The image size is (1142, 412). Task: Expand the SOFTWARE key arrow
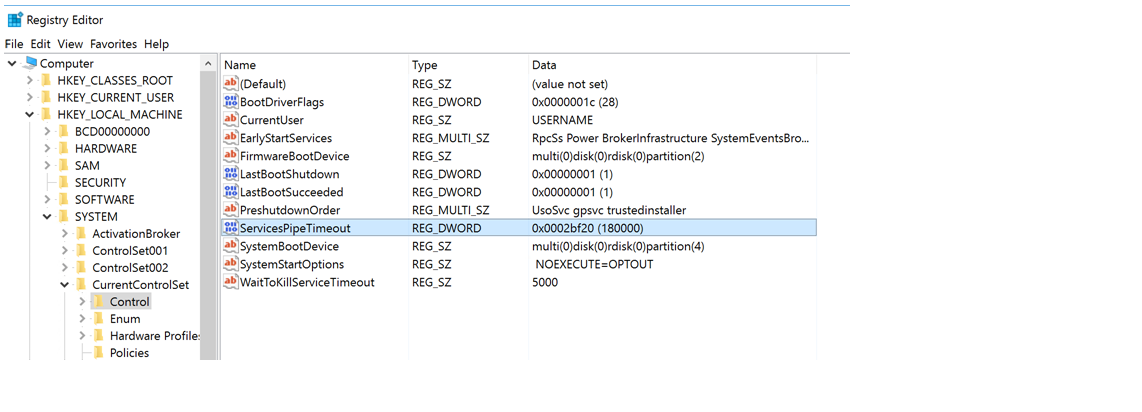tap(47, 199)
